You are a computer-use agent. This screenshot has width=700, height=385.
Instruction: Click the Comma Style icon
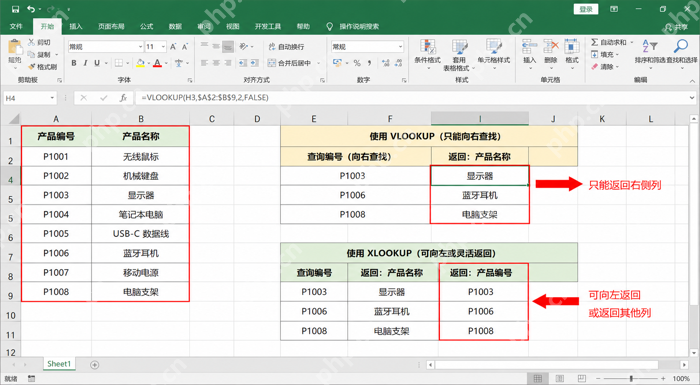369,63
